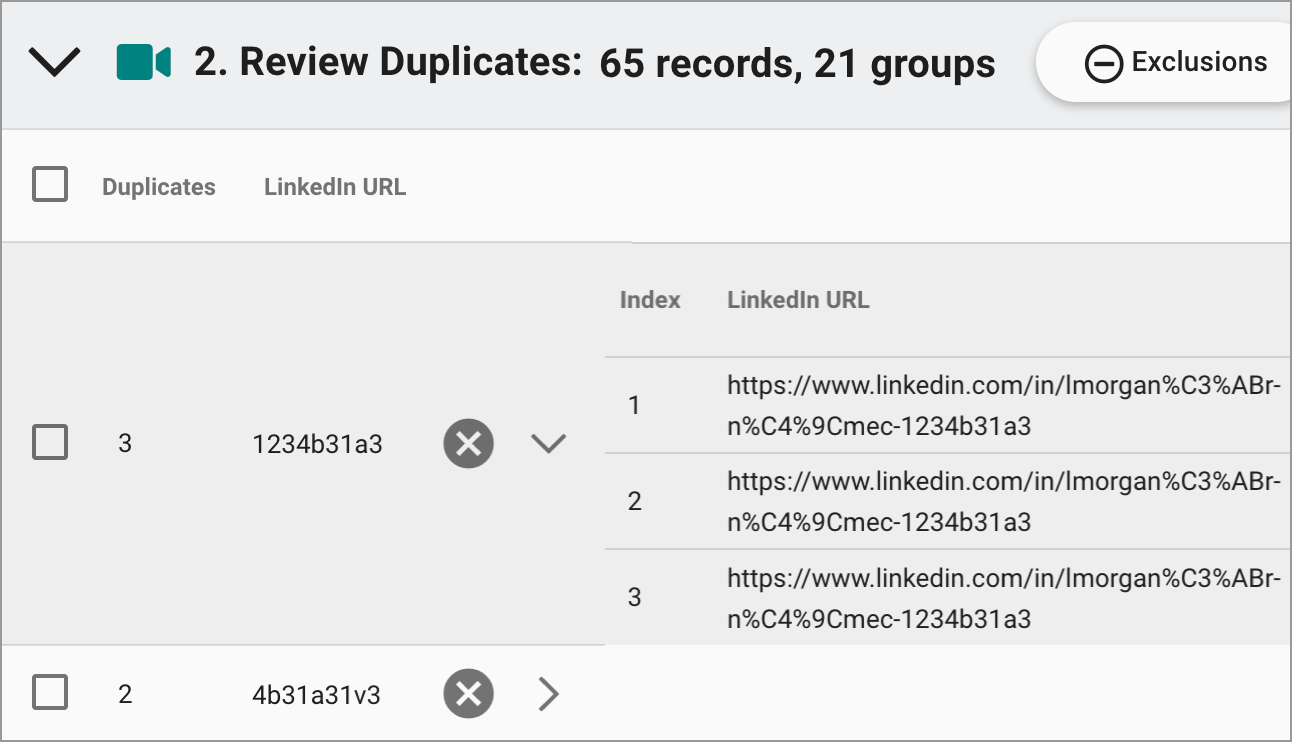Dismiss group 1234b31a3 with its X icon

click(468, 443)
